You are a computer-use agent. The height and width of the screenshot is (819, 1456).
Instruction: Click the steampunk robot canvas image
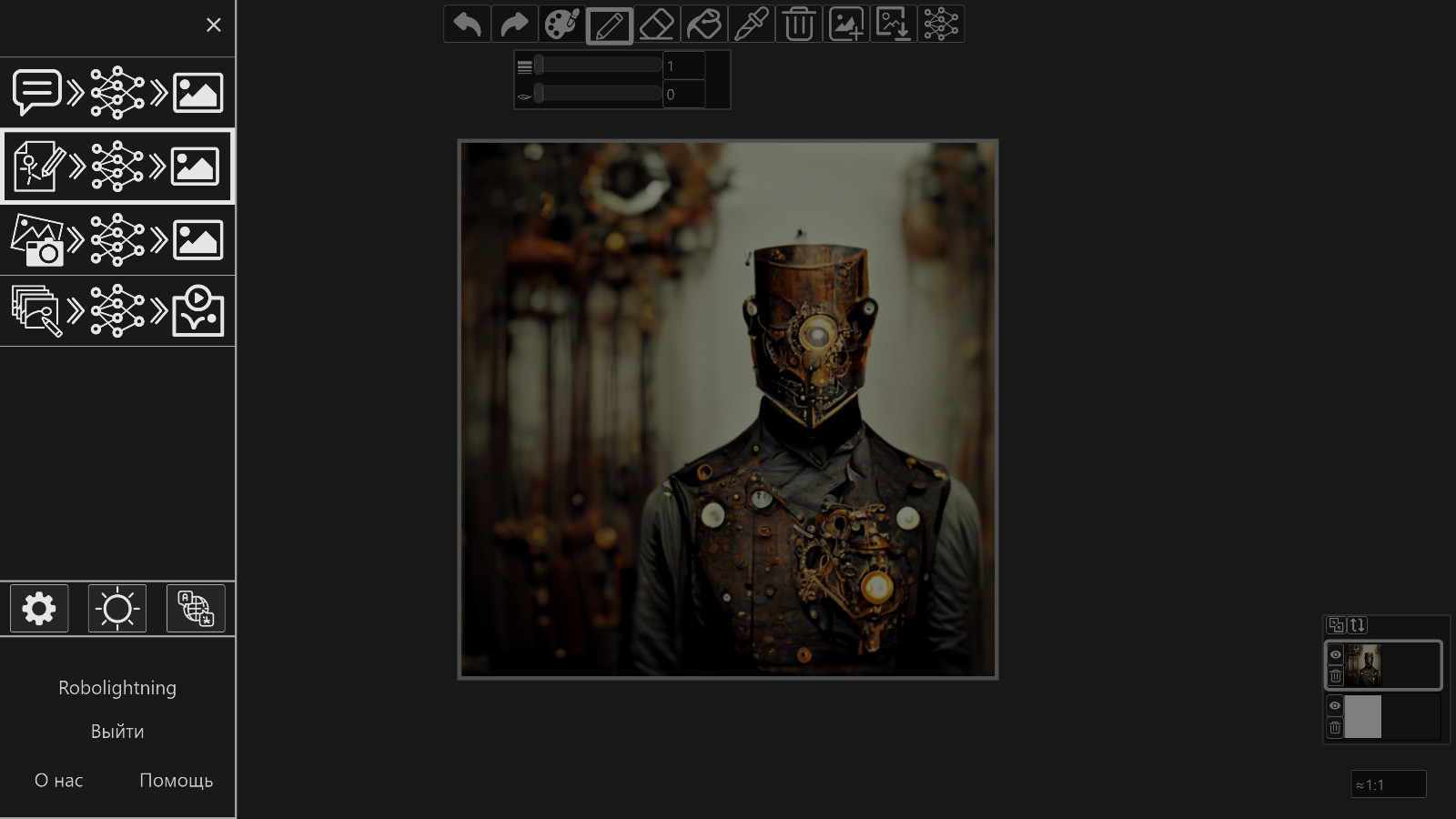click(x=728, y=409)
